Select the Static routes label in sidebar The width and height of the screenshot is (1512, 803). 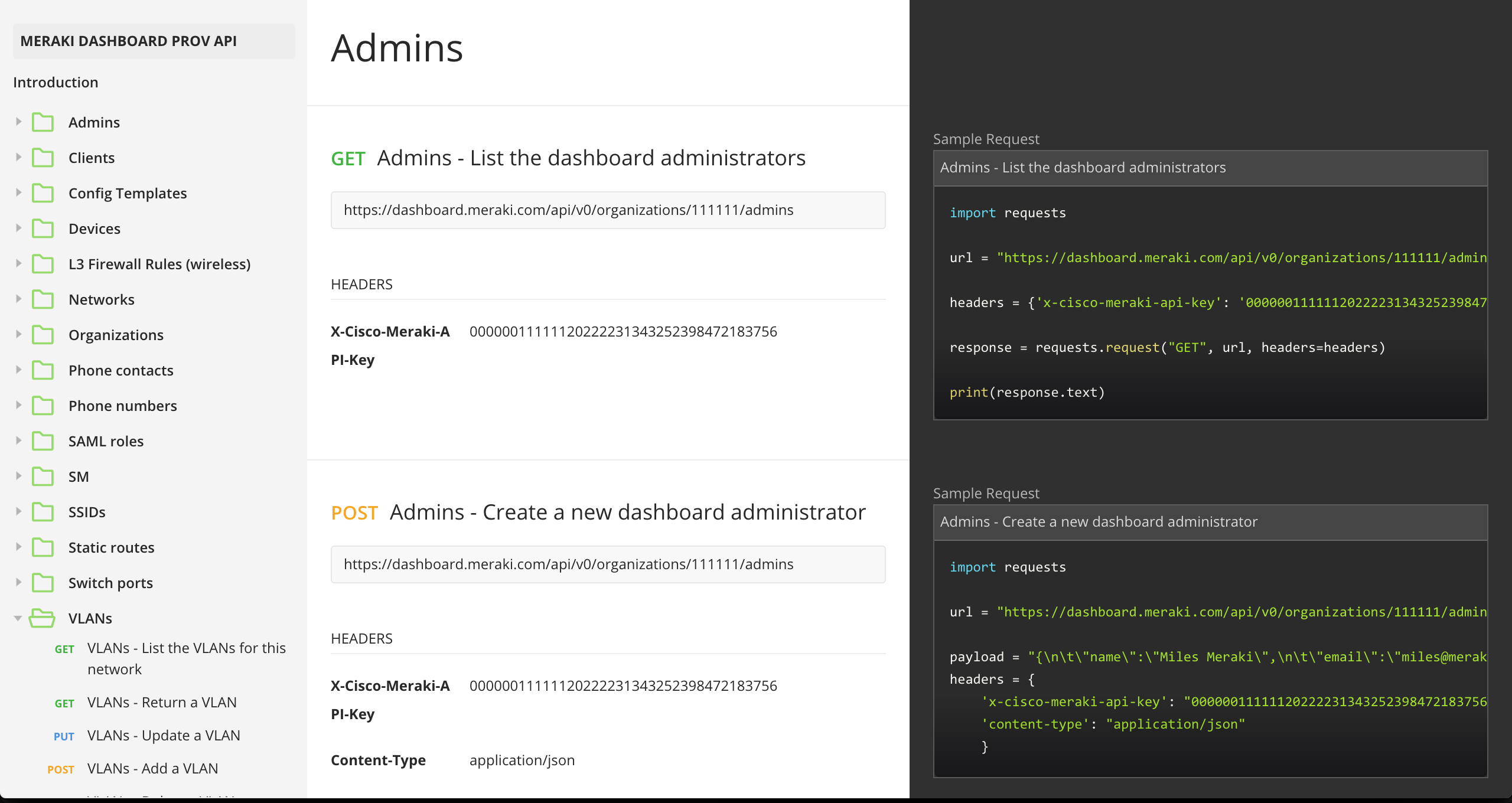(x=112, y=547)
